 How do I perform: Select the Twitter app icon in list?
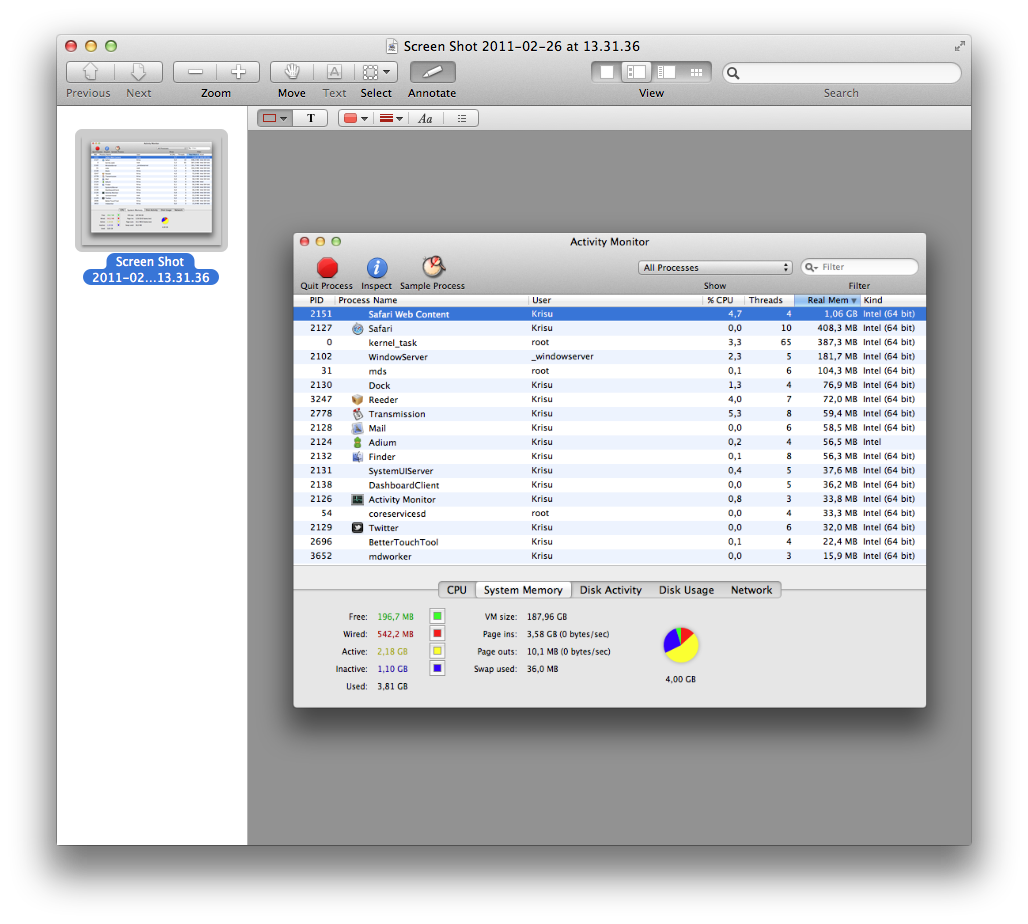(x=357, y=528)
